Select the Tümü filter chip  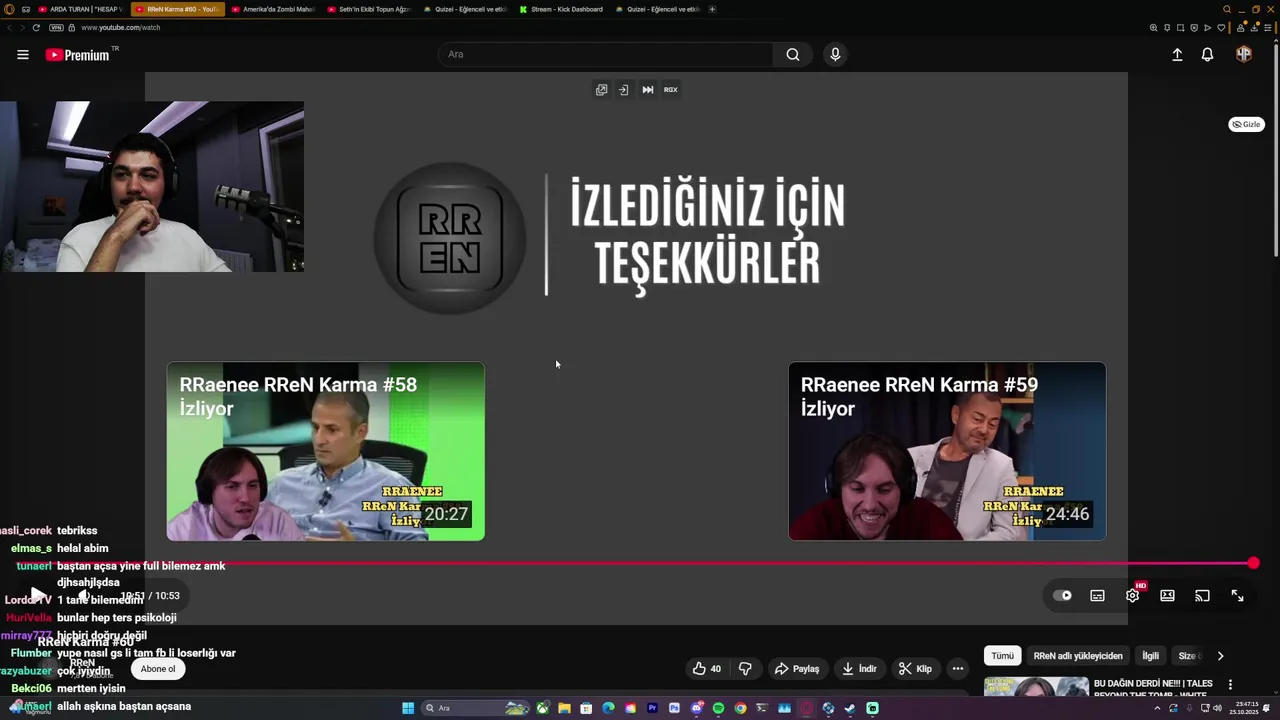pos(1002,656)
